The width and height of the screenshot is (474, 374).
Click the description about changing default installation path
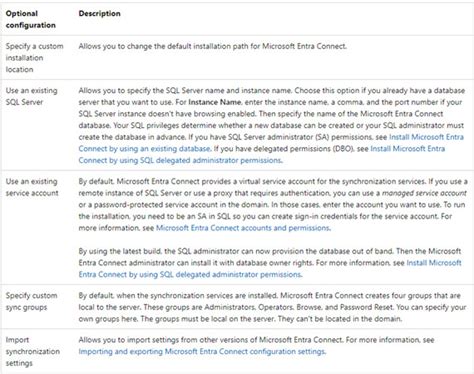(x=212, y=46)
